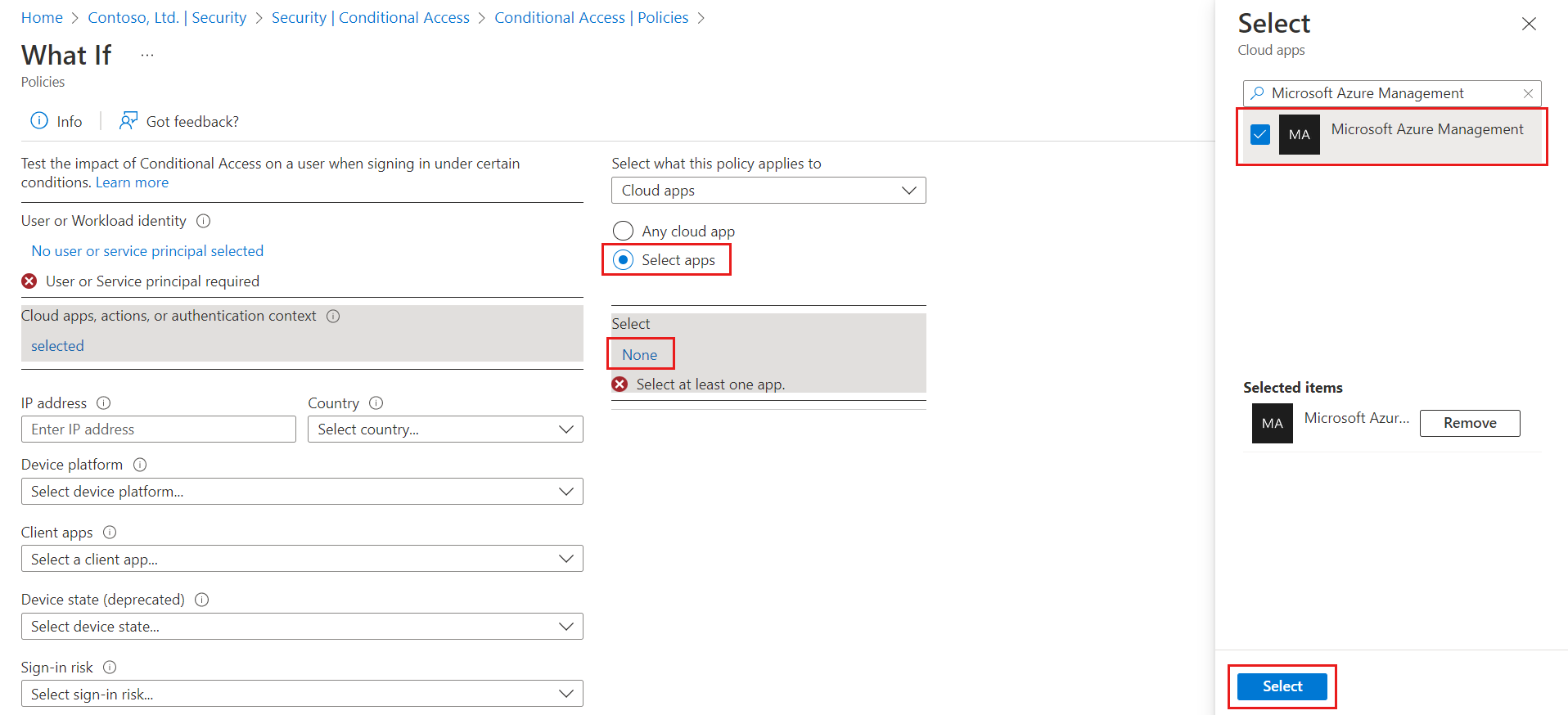Close the Select Cloud apps panel
The height and width of the screenshot is (715, 1568).
(x=1529, y=24)
